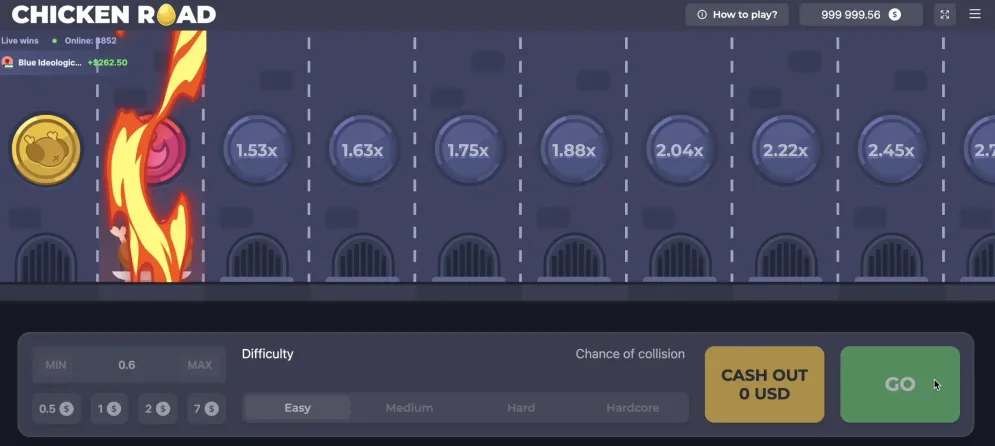Choose the 7 dollar bet preset
Screen dimensions: 995x446
pyautogui.click(x=206, y=409)
